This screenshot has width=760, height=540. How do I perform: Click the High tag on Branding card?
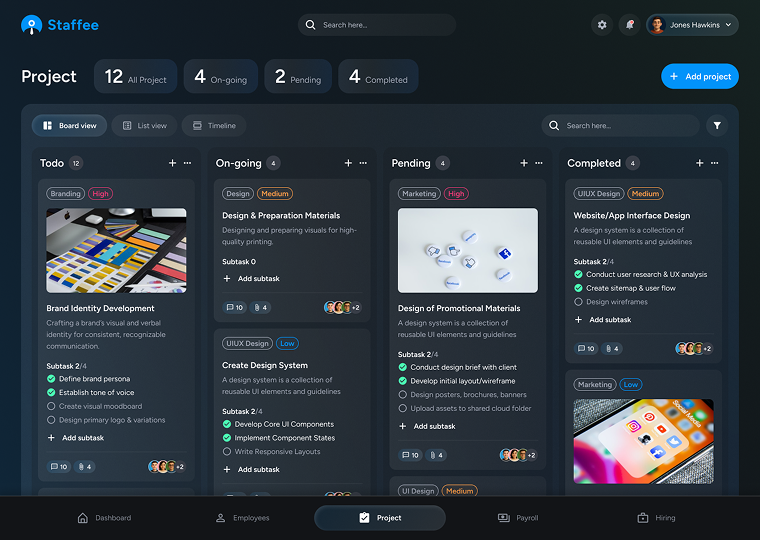[100, 193]
